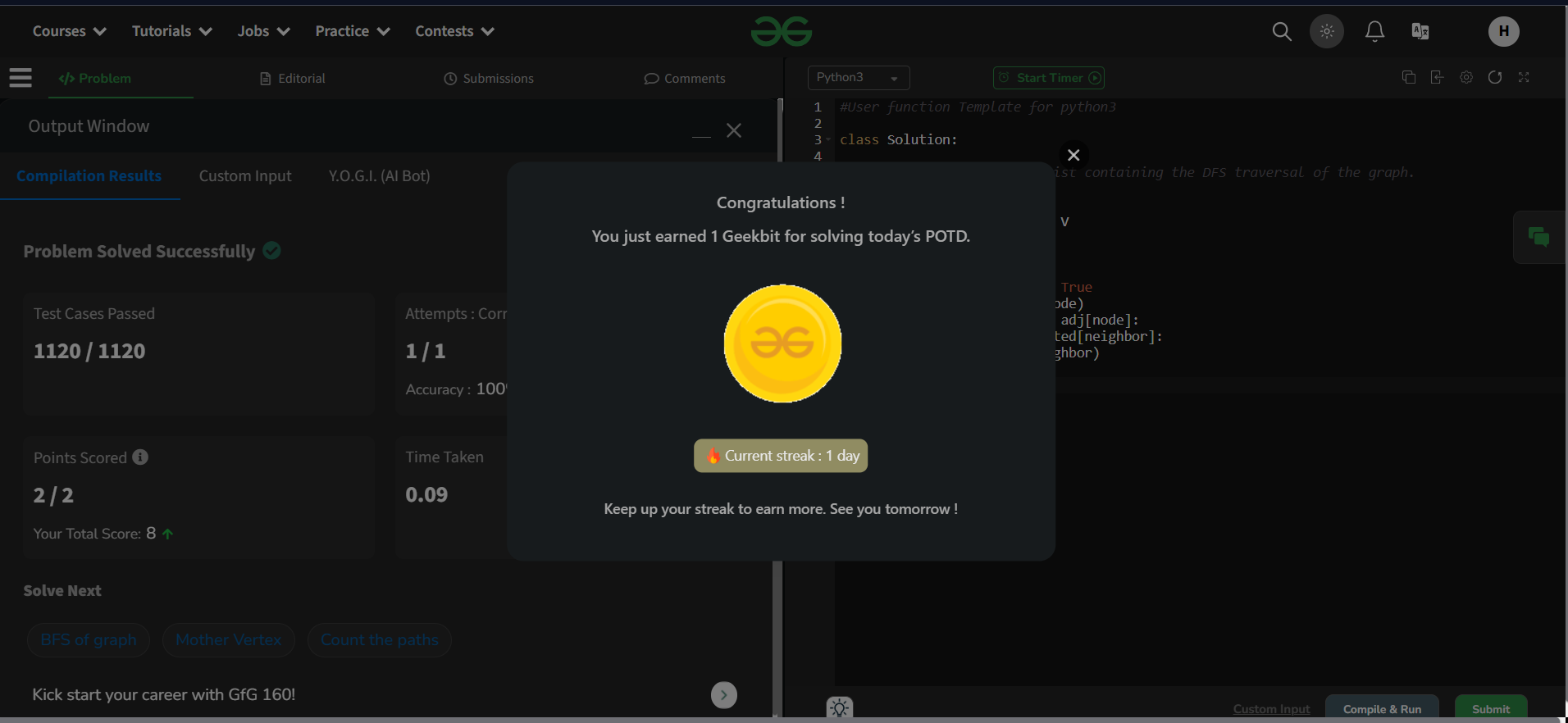
Task: Open the Y.O.G.I. (AI Bot) tab
Action: 379,176
